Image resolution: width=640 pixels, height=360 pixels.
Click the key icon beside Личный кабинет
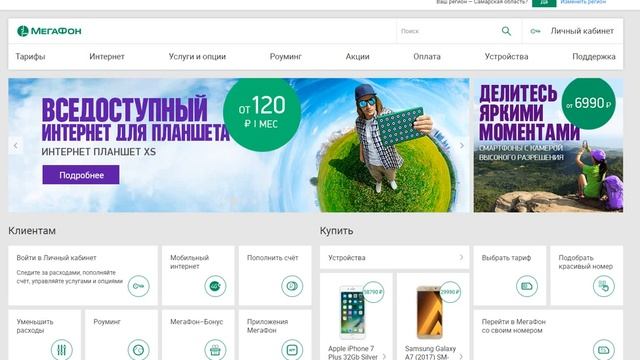(x=535, y=31)
